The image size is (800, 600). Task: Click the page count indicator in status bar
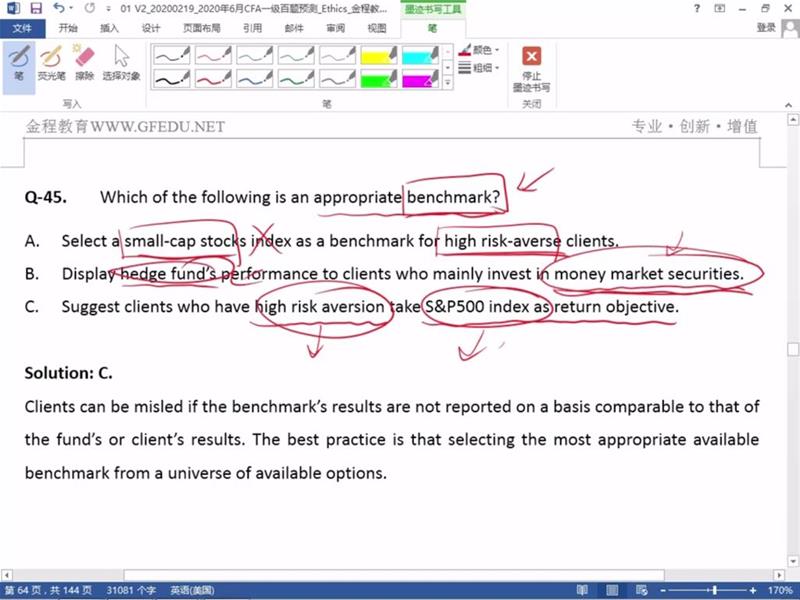point(47,590)
